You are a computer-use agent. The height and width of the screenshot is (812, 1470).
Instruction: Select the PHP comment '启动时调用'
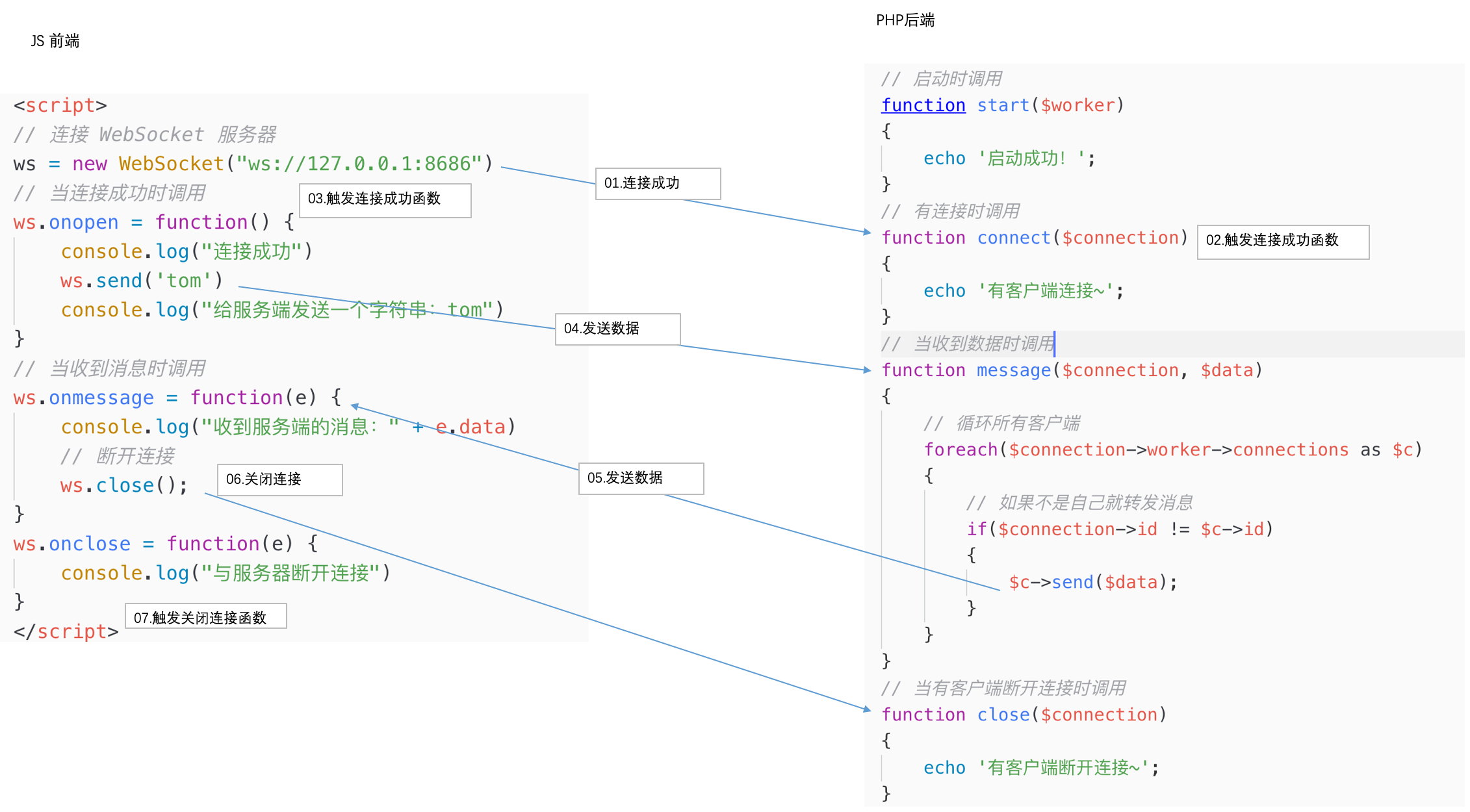tap(942, 79)
